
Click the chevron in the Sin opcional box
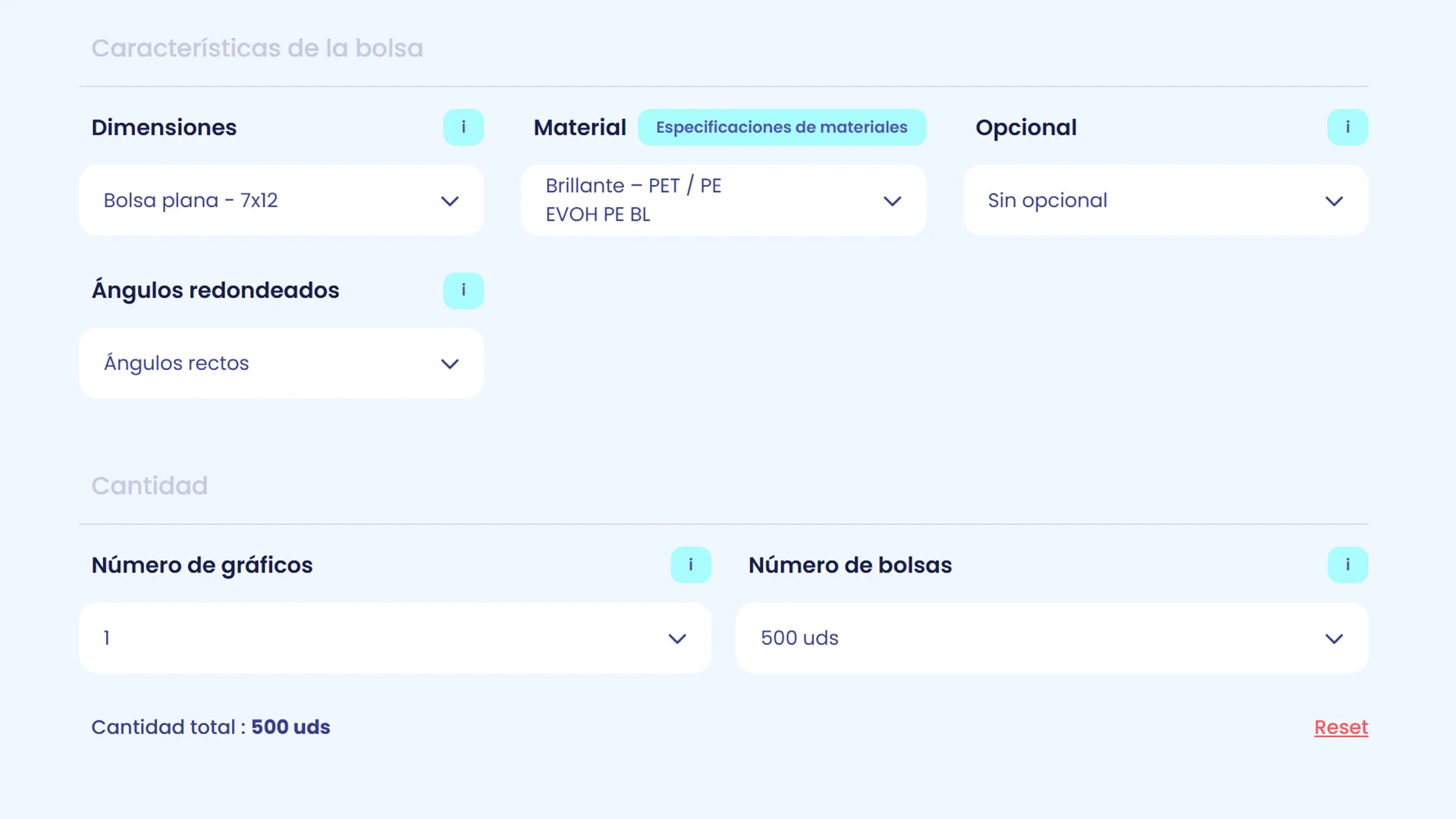[x=1334, y=201]
